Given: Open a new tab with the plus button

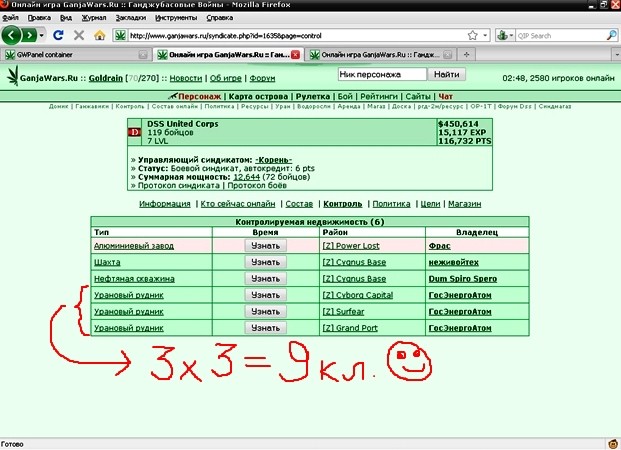Looking at the screenshot, I should click(467, 55).
